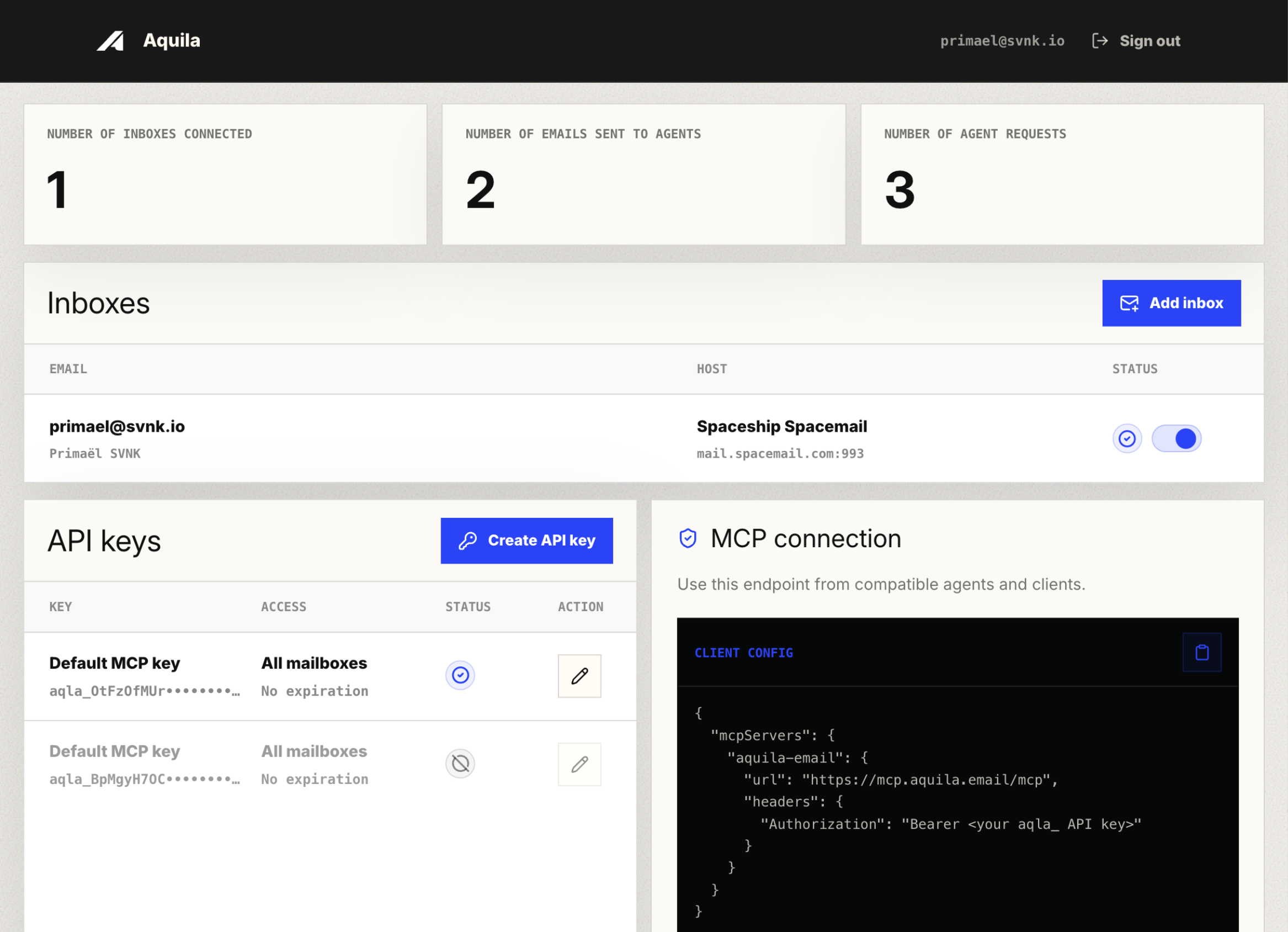Click the Inboxes section heading

(99, 304)
